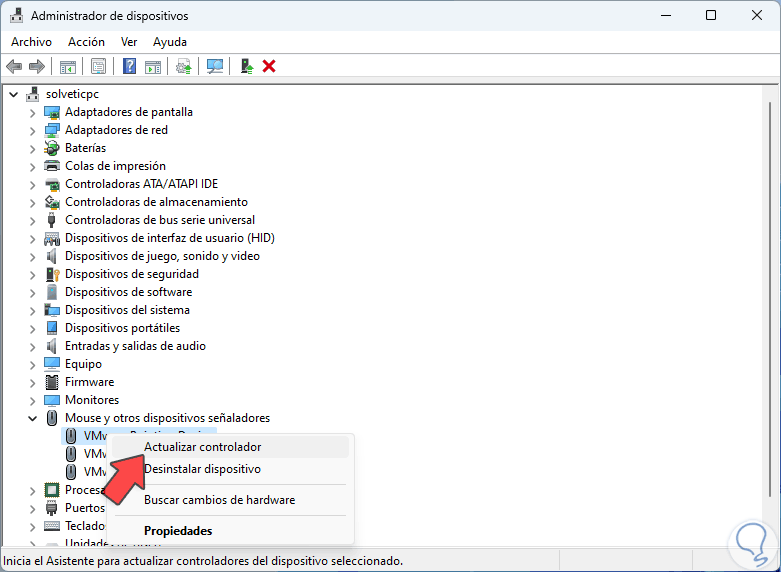Expand the Entradas y salidas de audio chevron
This screenshot has height=572, width=781.
pos(32,346)
